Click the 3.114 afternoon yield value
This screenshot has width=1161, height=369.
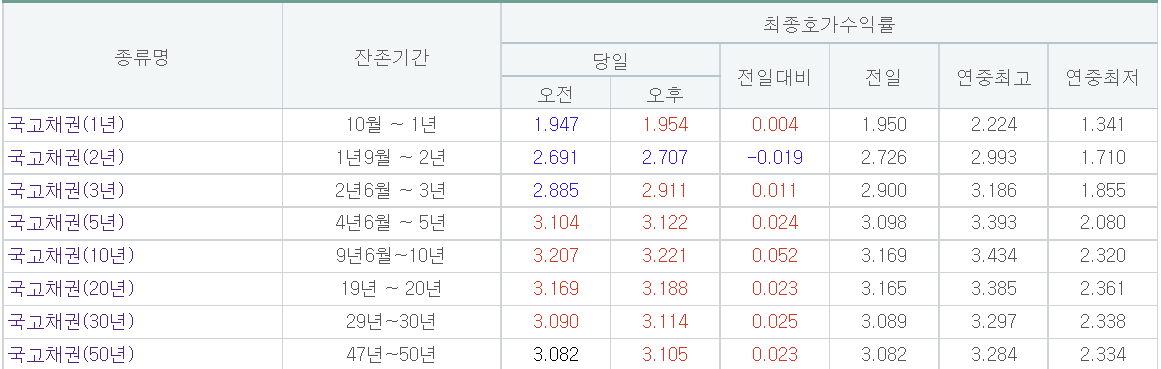(x=665, y=322)
